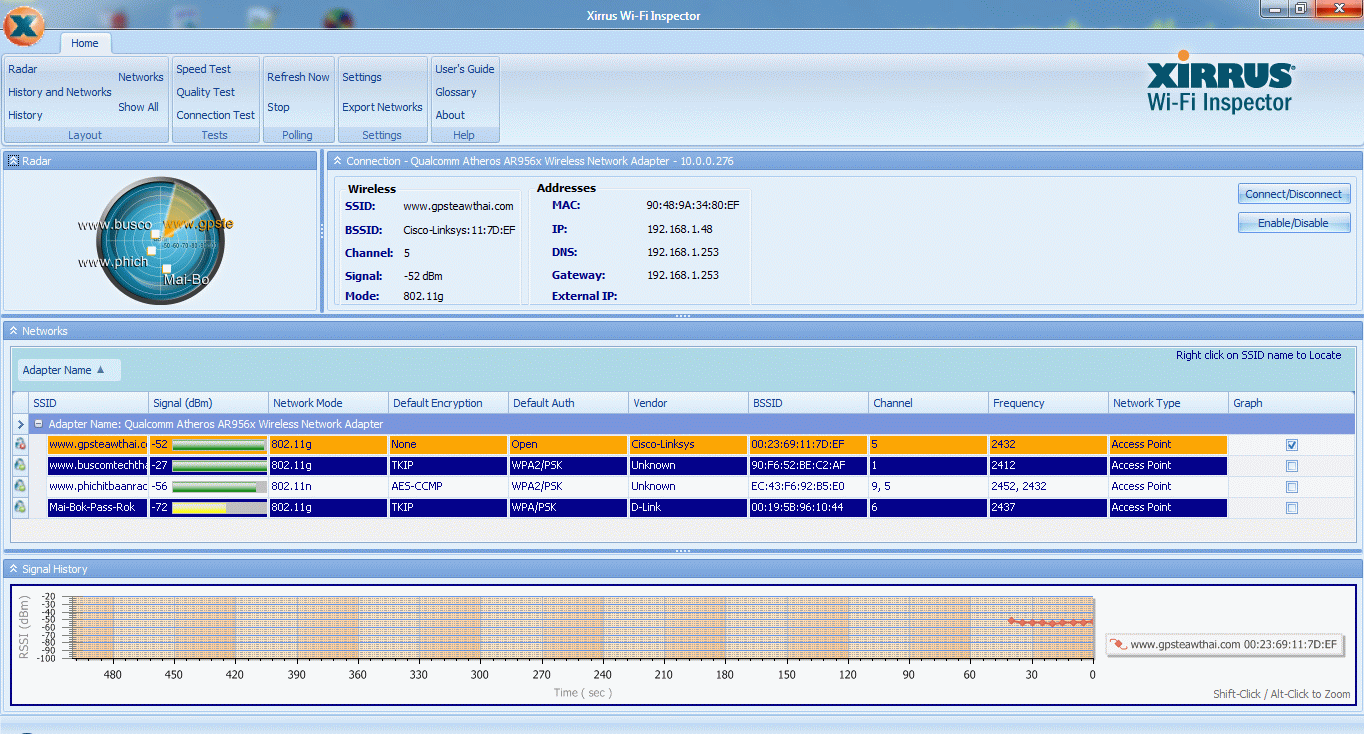1364x734 pixels.
Task: Click Export Networks
Action: click(382, 107)
